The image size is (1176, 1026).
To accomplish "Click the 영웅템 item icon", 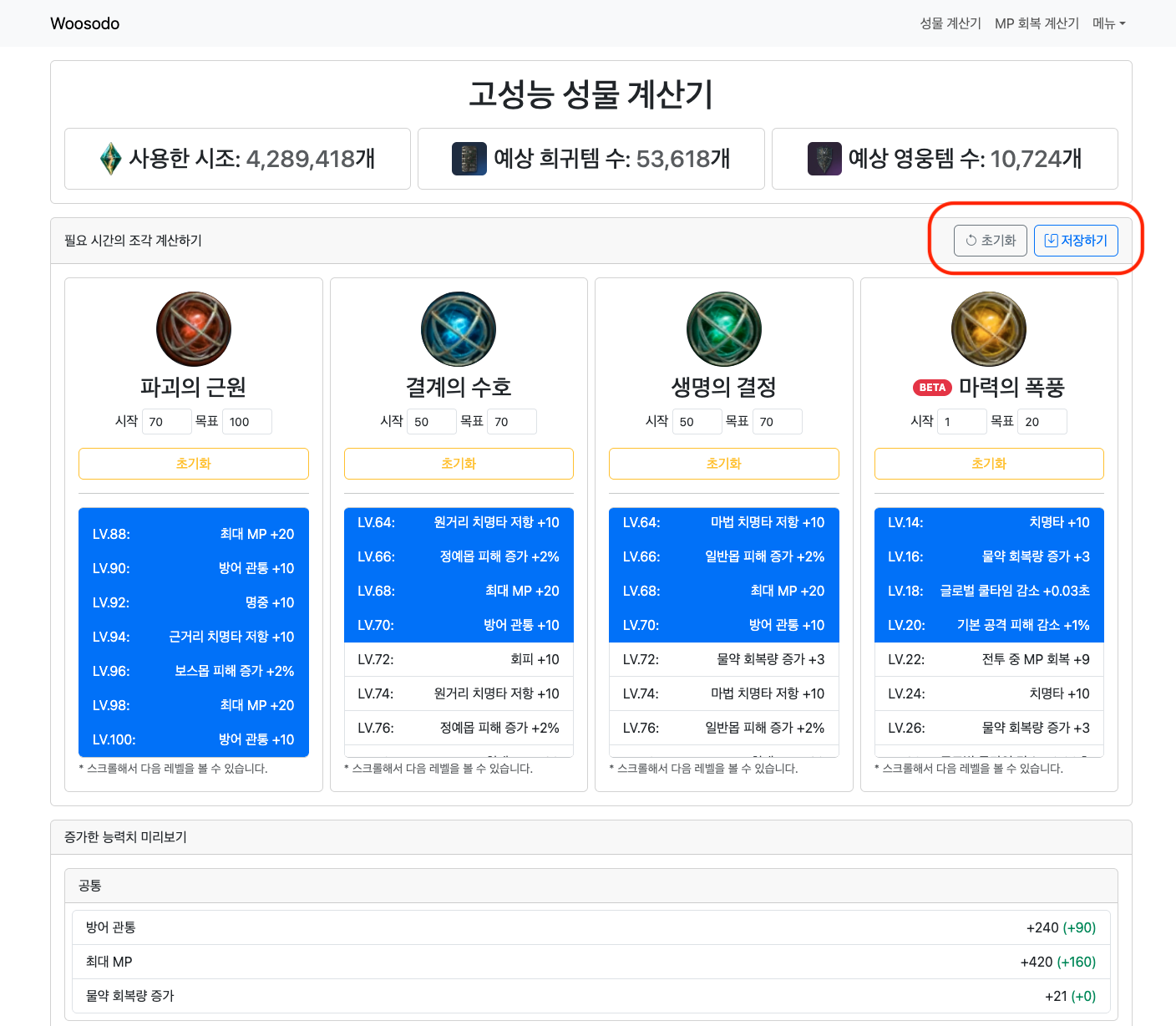I will pos(824,159).
